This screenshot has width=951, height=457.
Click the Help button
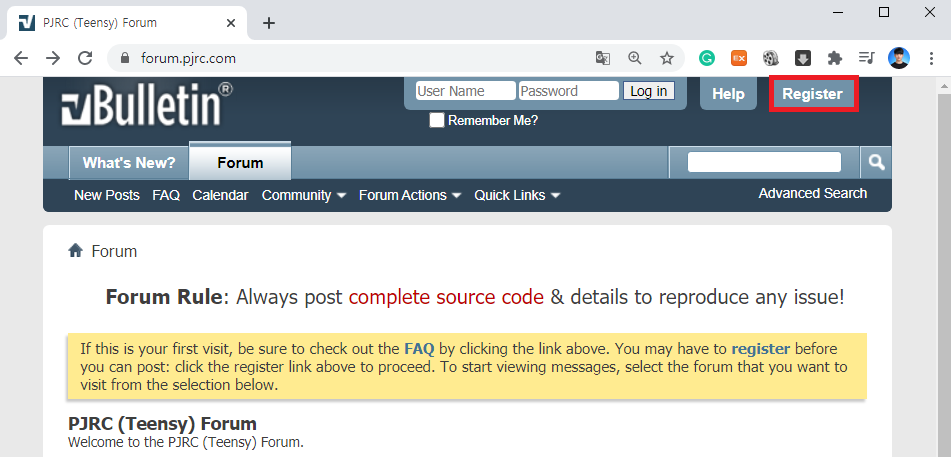728,94
